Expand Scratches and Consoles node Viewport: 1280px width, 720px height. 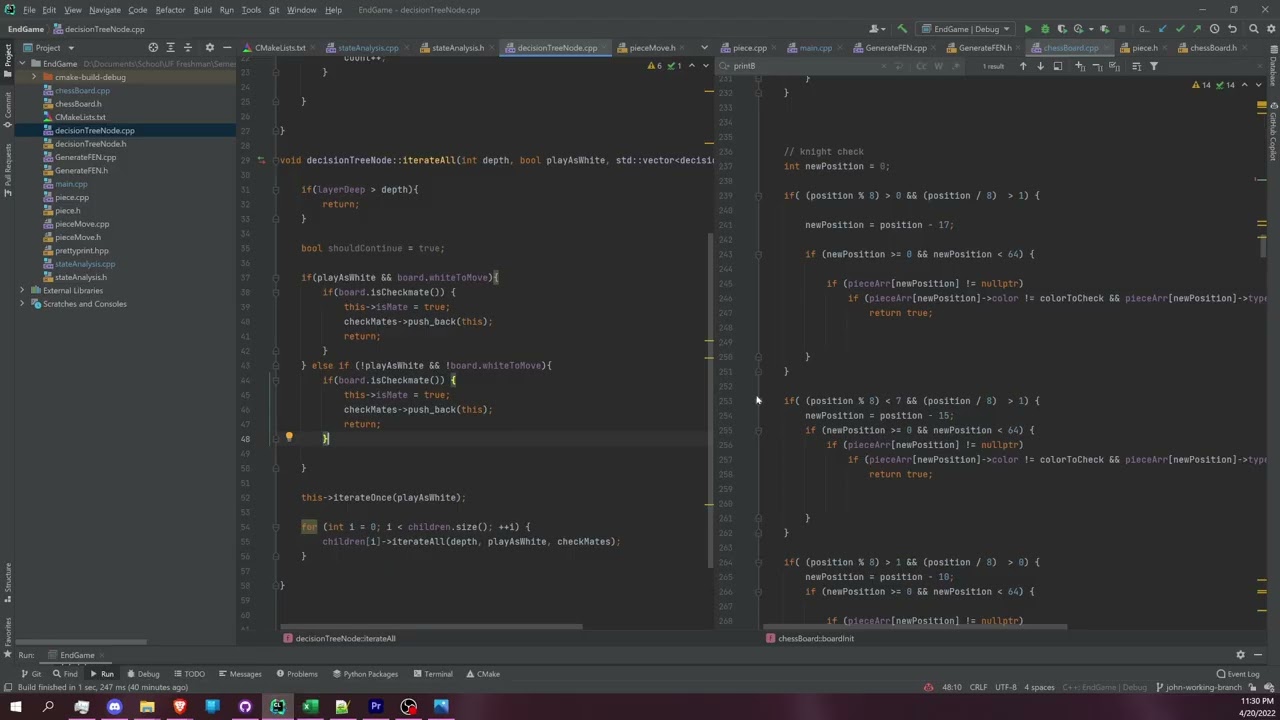tap(22, 304)
